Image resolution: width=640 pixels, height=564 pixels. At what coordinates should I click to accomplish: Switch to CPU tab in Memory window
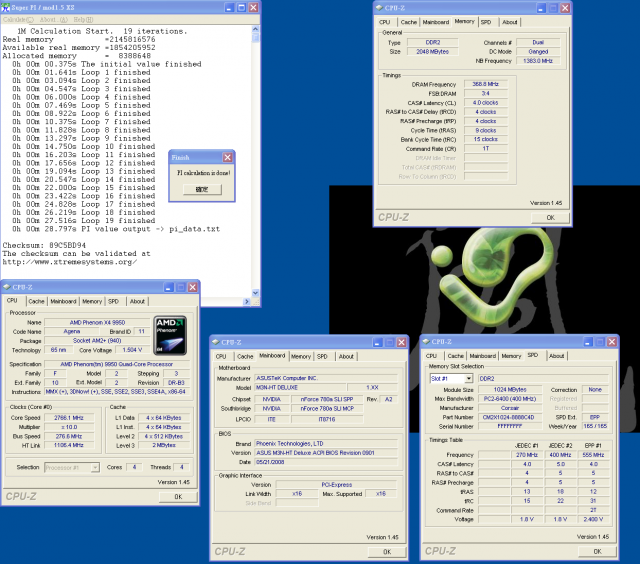[384, 22]
